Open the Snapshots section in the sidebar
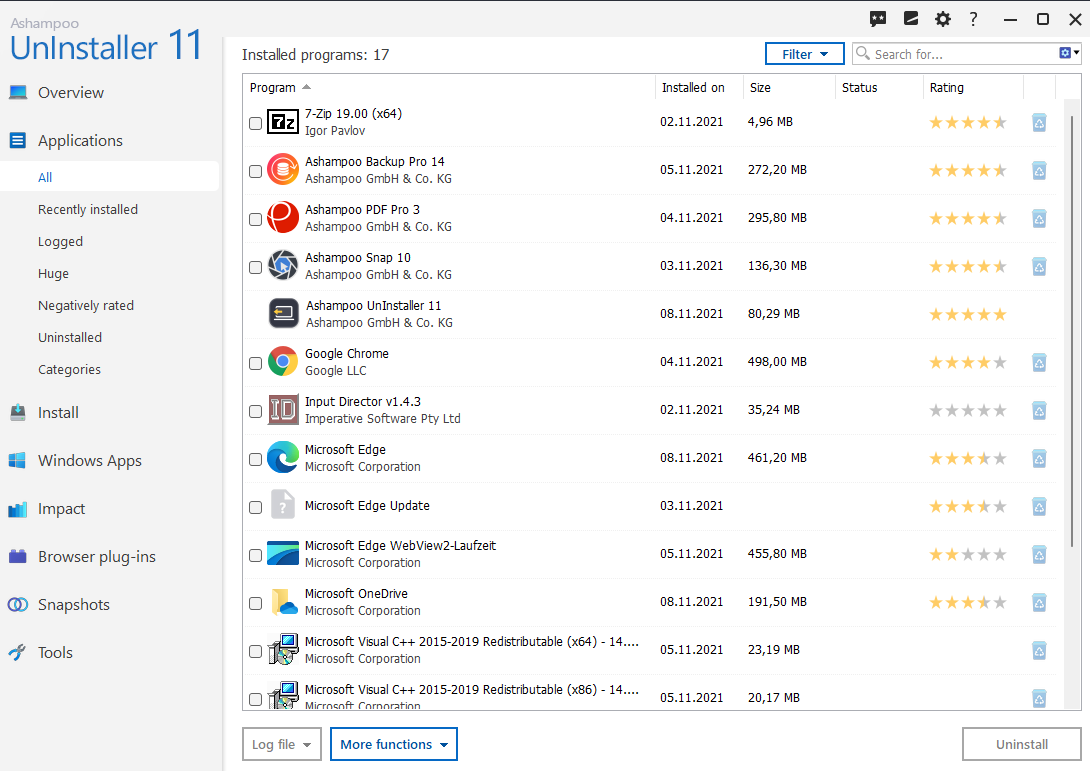 coord(77,604)
